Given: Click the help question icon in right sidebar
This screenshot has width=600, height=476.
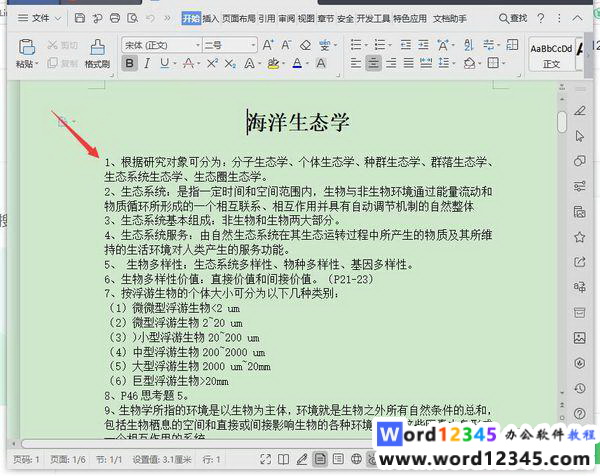Looking at the screenshot, I should tap(580, 413).
